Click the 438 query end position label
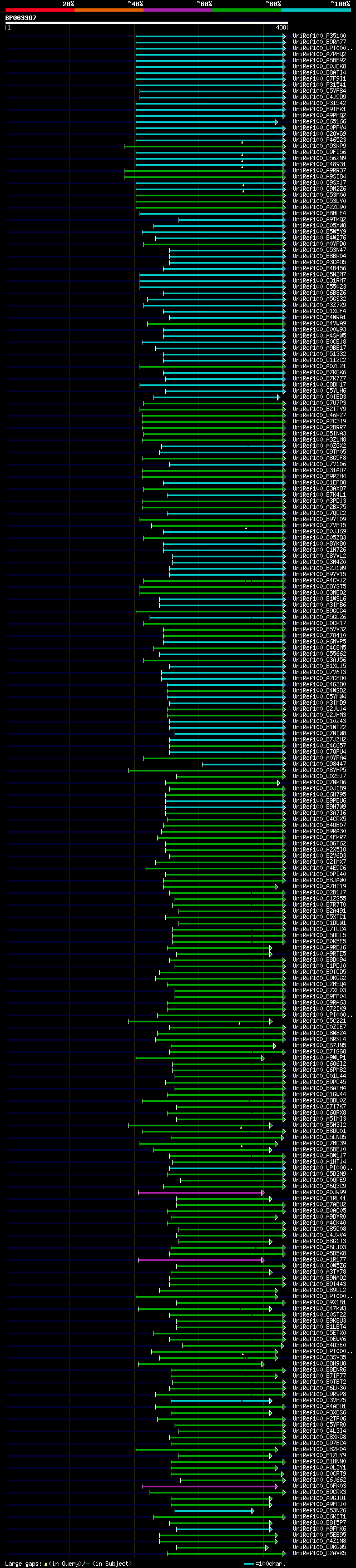Screen dimensions: 356x1568 tap(280, 27)
